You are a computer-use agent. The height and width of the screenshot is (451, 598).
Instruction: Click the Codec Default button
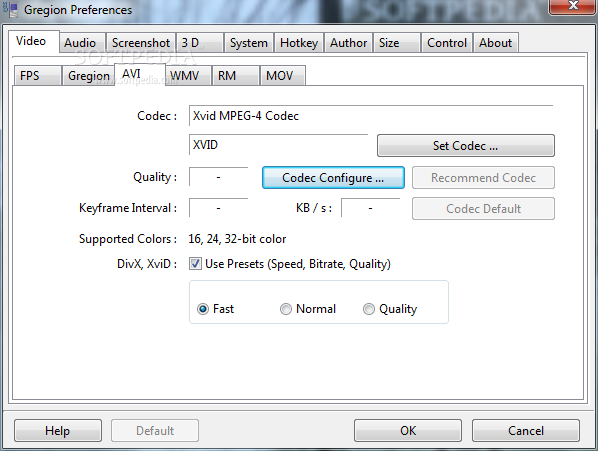point(483,209)
